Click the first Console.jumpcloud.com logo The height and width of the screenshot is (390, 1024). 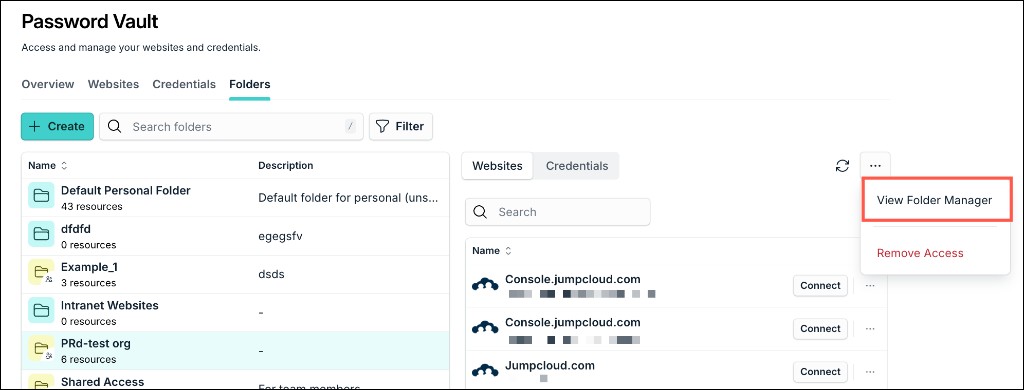click(485, 285)
